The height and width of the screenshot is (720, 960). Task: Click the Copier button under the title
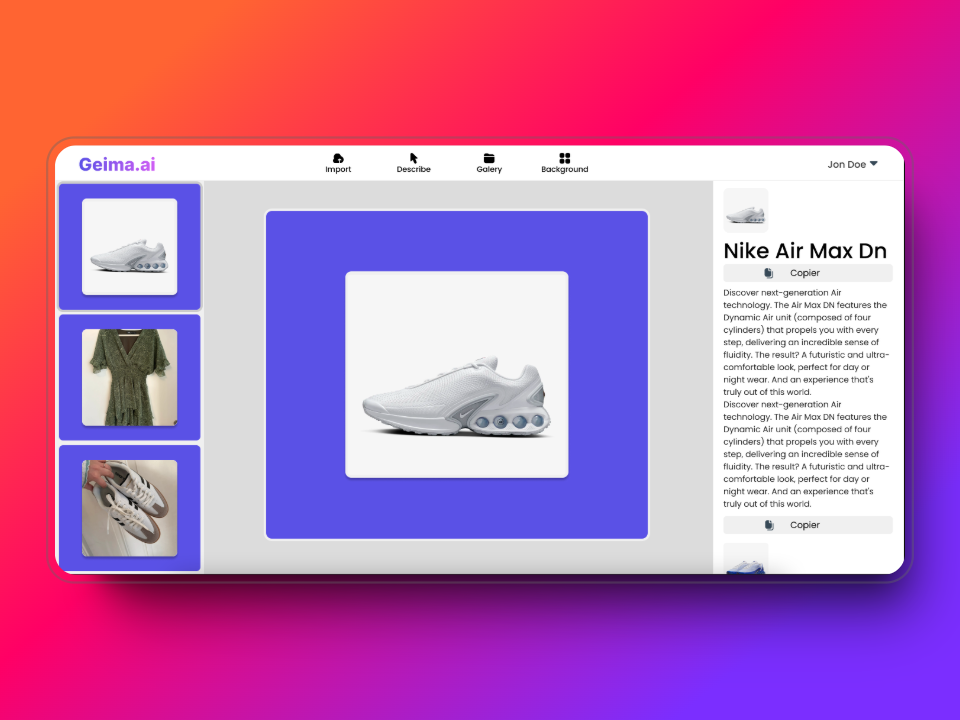click(x=808, y=273)
